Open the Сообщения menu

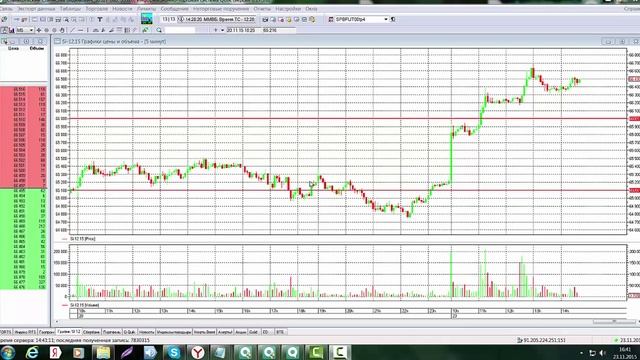[175, 9]
